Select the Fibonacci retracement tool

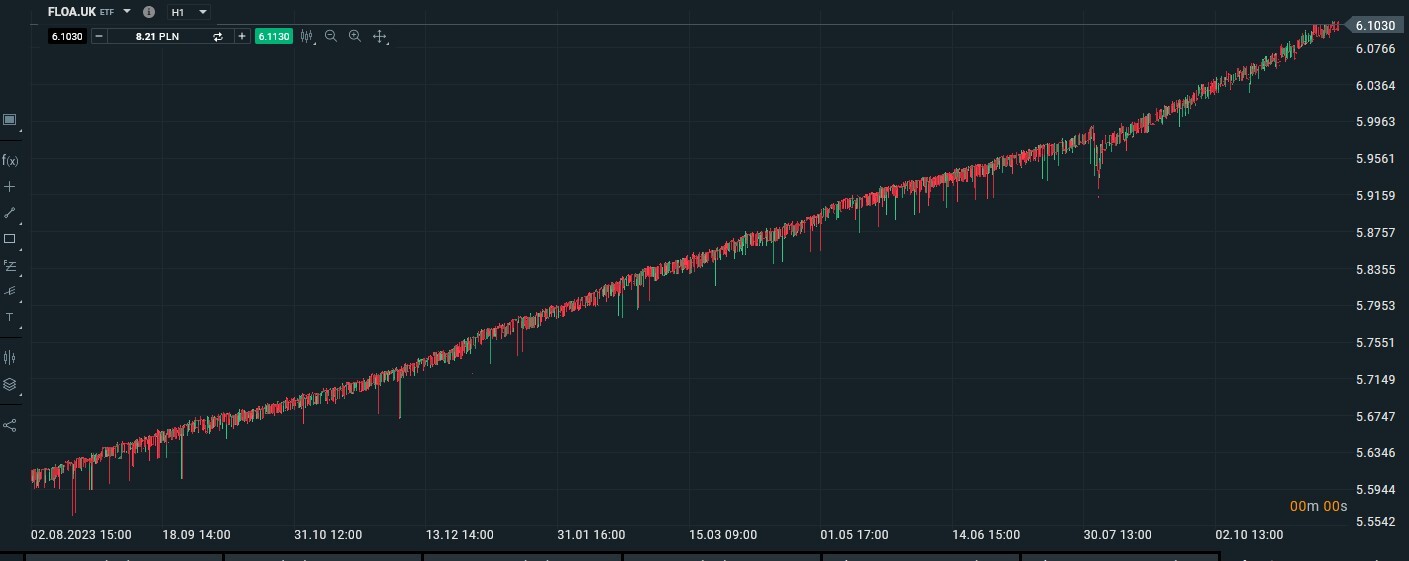[10, 266]
